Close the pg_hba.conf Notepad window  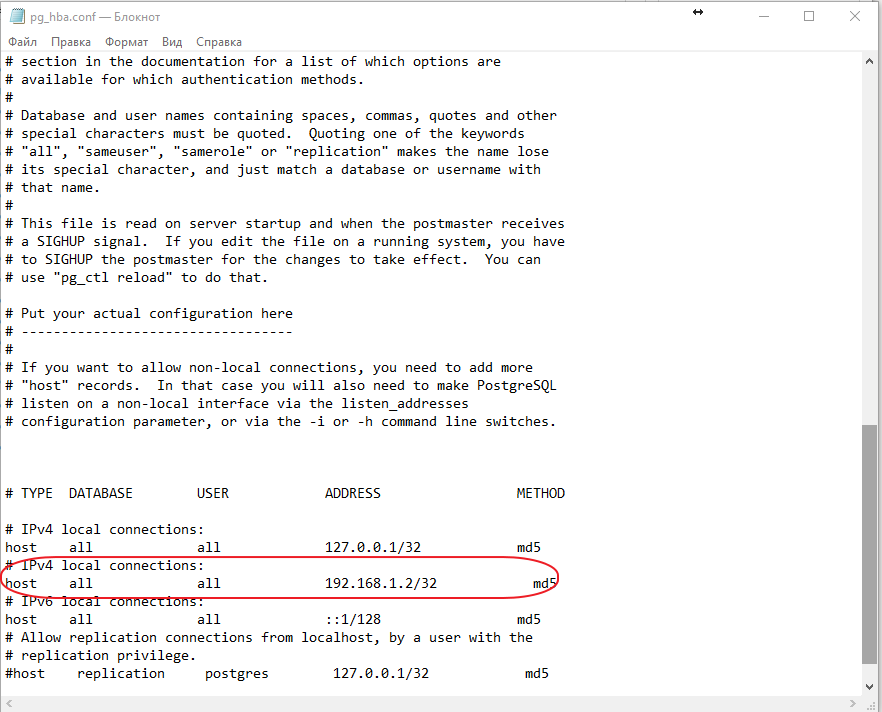click(855, 16)
